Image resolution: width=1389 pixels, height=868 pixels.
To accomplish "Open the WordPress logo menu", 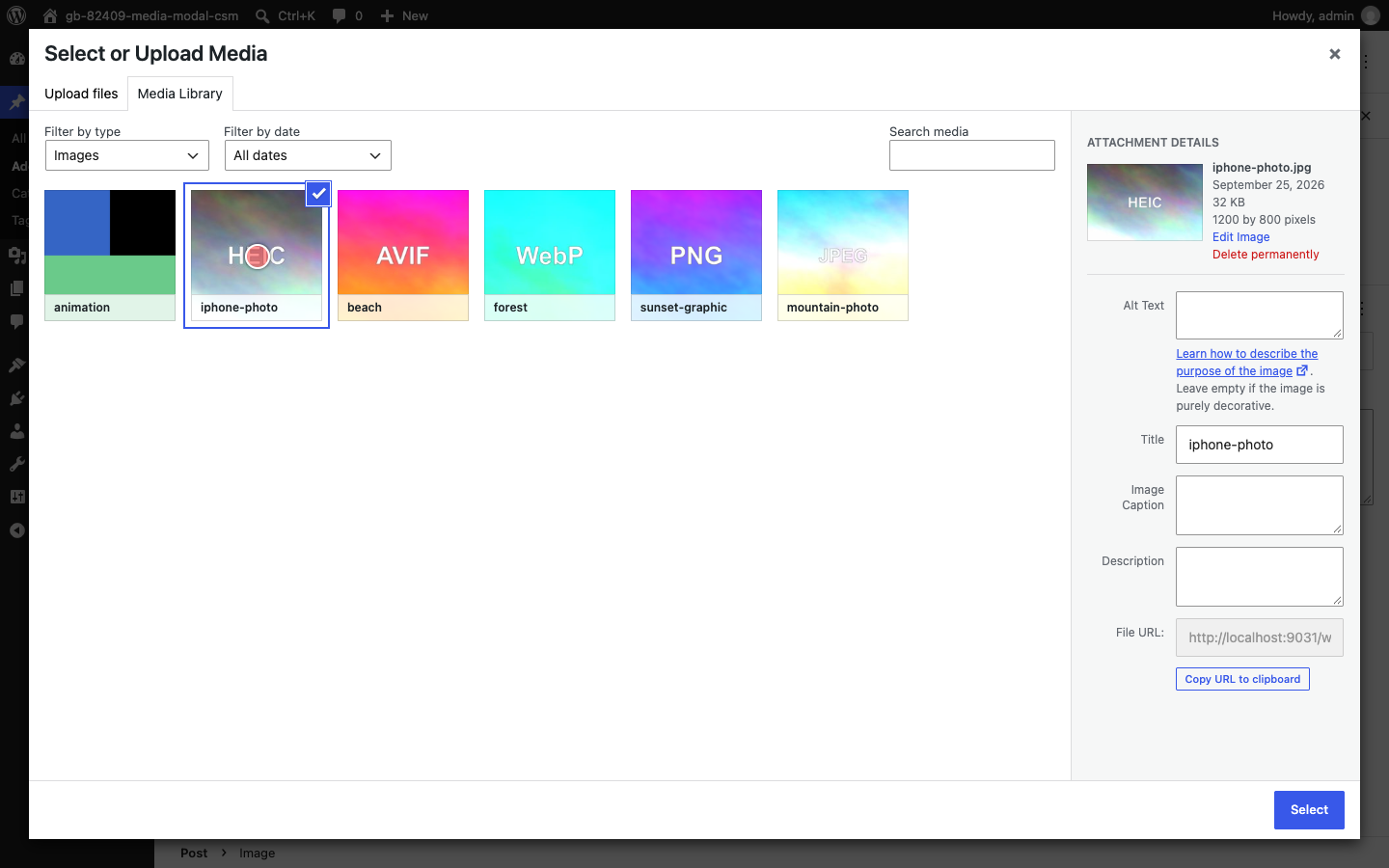I will point(16,15).
